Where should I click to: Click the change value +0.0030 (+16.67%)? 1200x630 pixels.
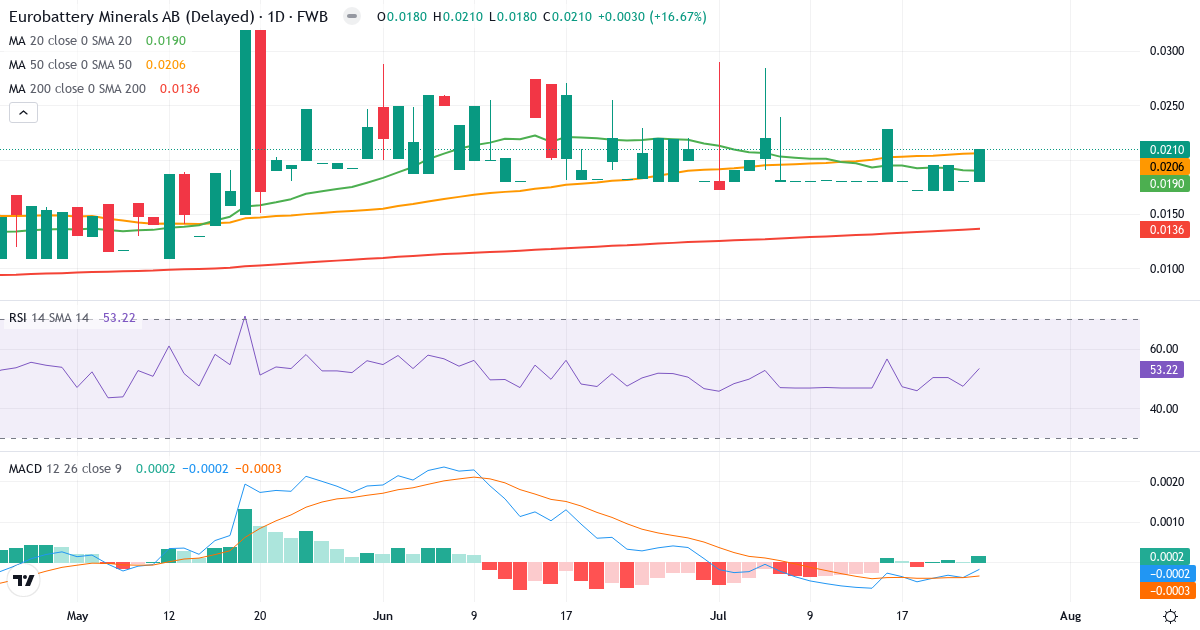click(x=651, y=17)
